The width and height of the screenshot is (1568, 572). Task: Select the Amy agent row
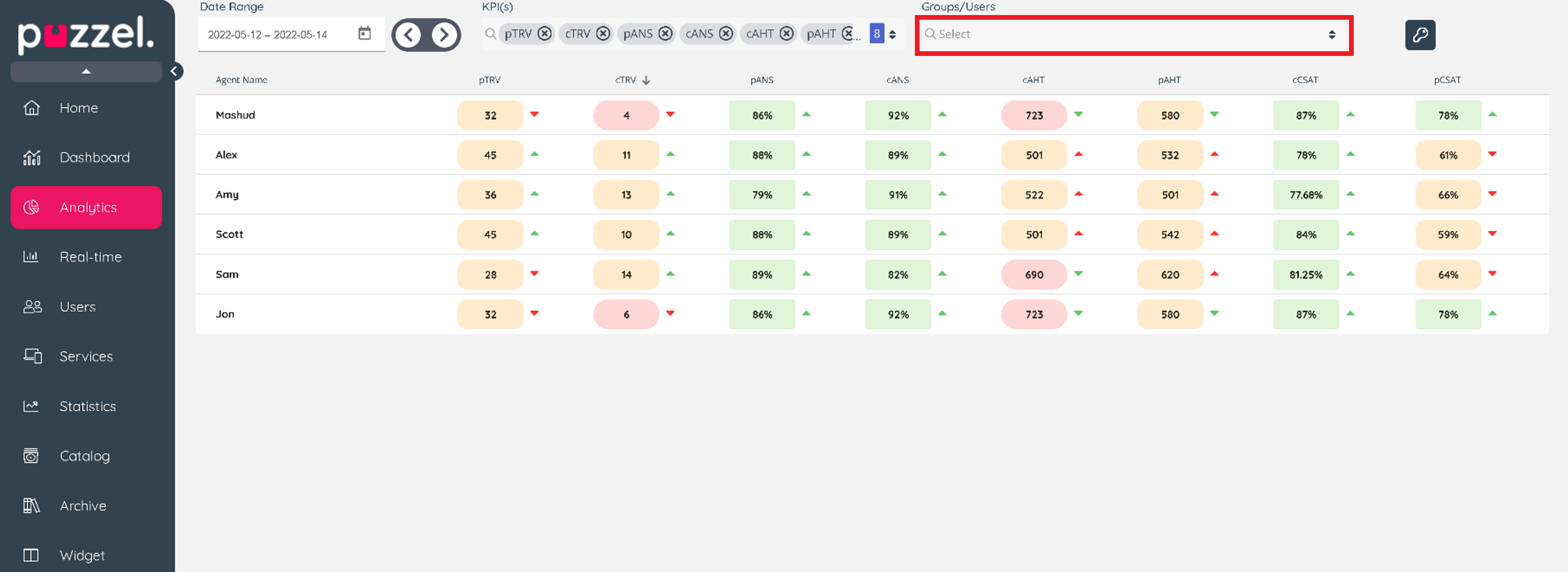[227, 194]
